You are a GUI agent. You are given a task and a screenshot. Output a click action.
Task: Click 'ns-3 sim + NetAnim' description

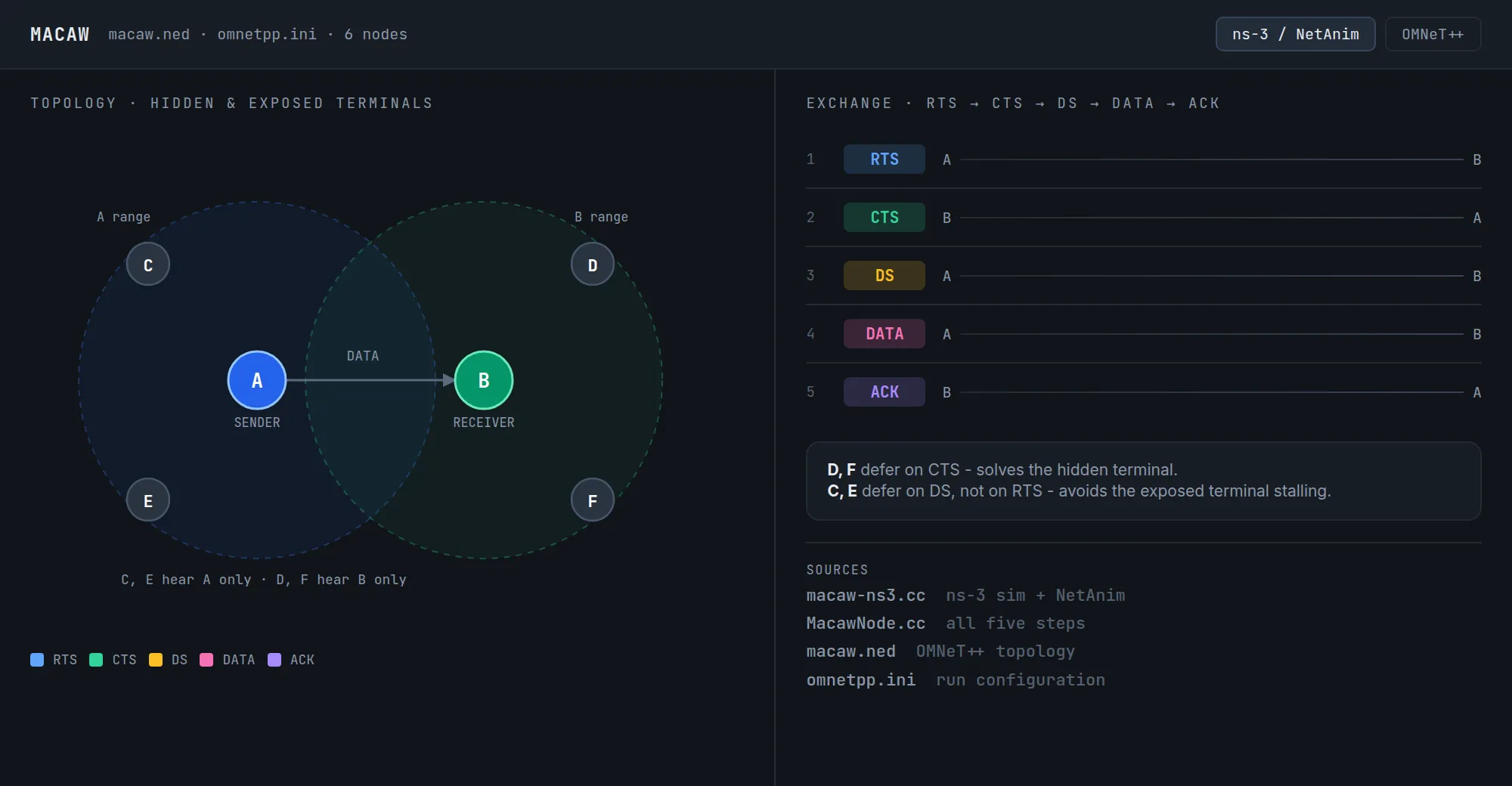1036,596
